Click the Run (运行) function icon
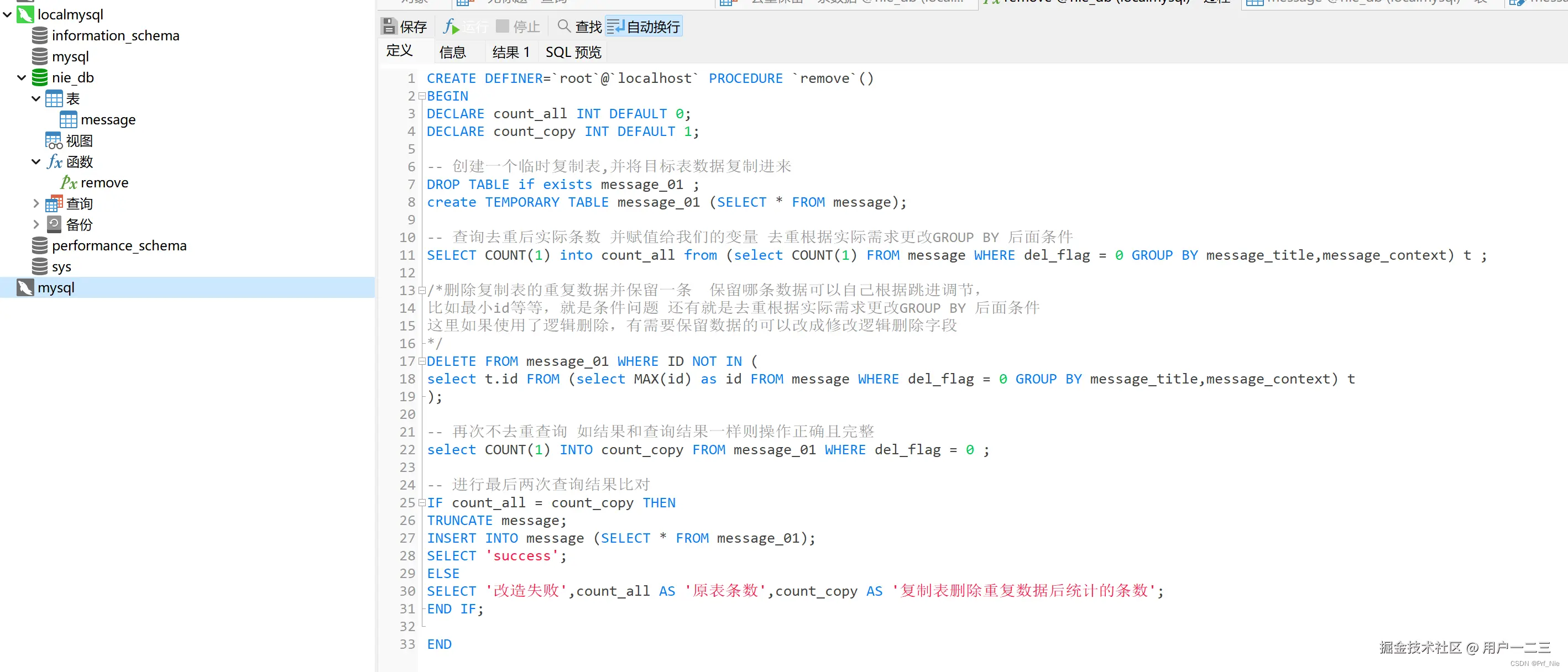This screenshot has width=1568, height=672. pos(451,26)
